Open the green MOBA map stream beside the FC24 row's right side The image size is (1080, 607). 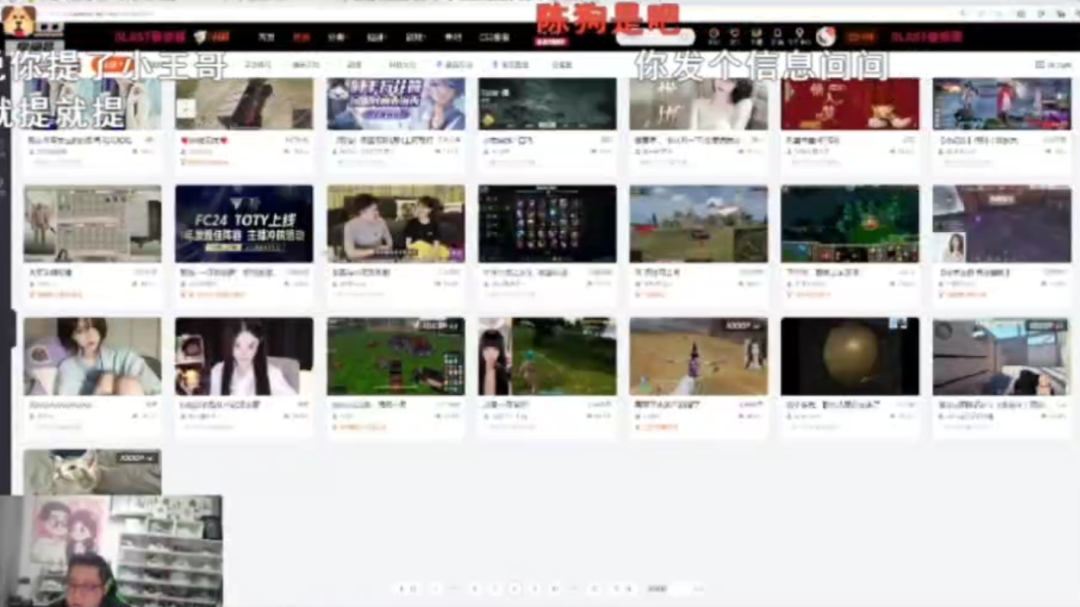tap(850, 223)
